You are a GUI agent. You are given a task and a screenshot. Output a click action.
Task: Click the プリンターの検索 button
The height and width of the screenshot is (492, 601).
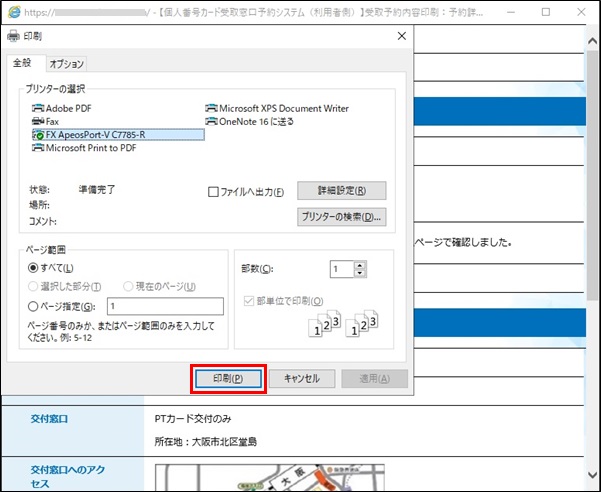pyautogui.click(x=341, y=217)
